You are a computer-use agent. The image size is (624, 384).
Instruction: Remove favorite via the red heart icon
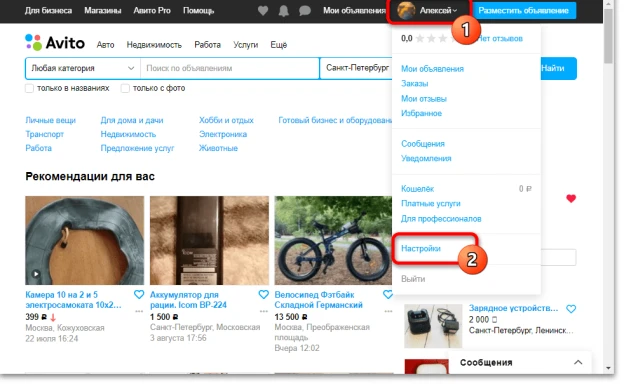(571, 198)
